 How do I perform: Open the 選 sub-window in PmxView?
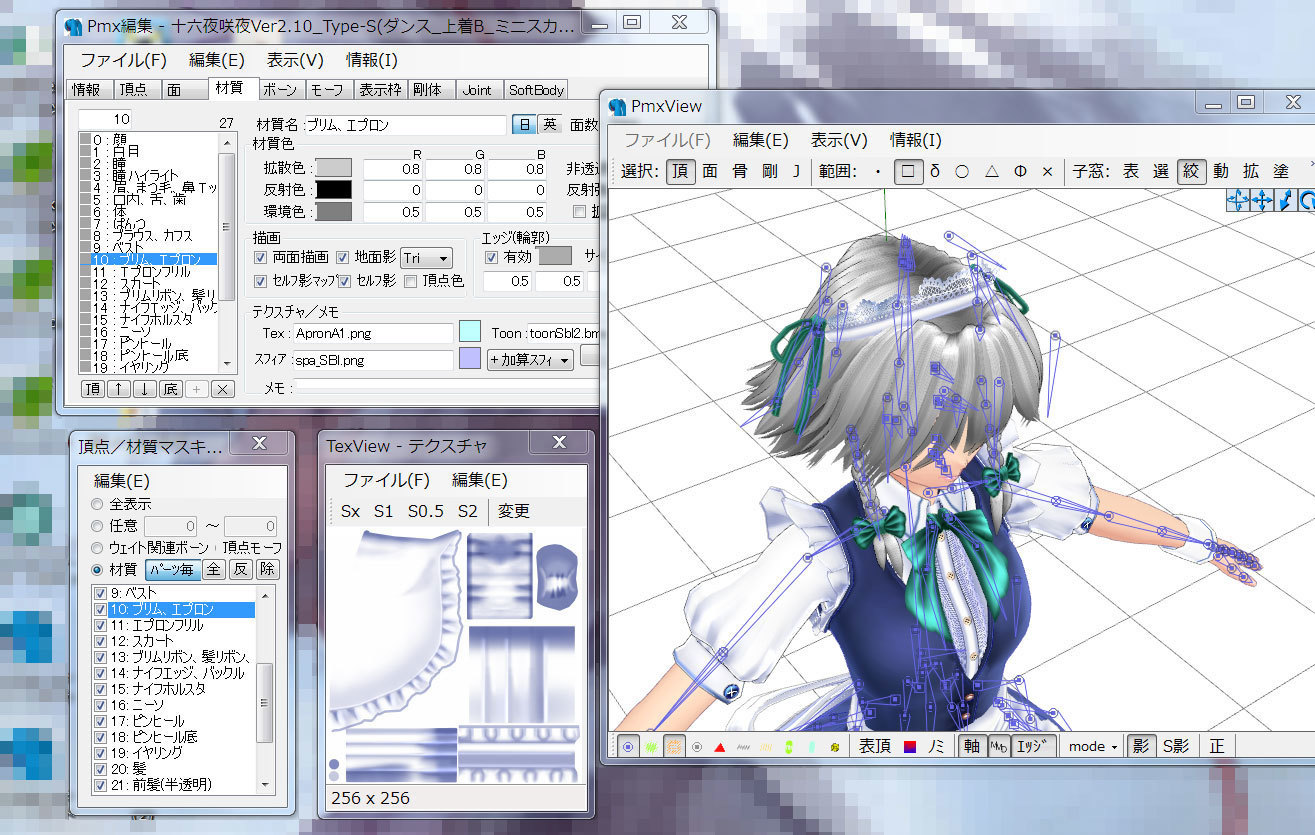point(1161,171)
